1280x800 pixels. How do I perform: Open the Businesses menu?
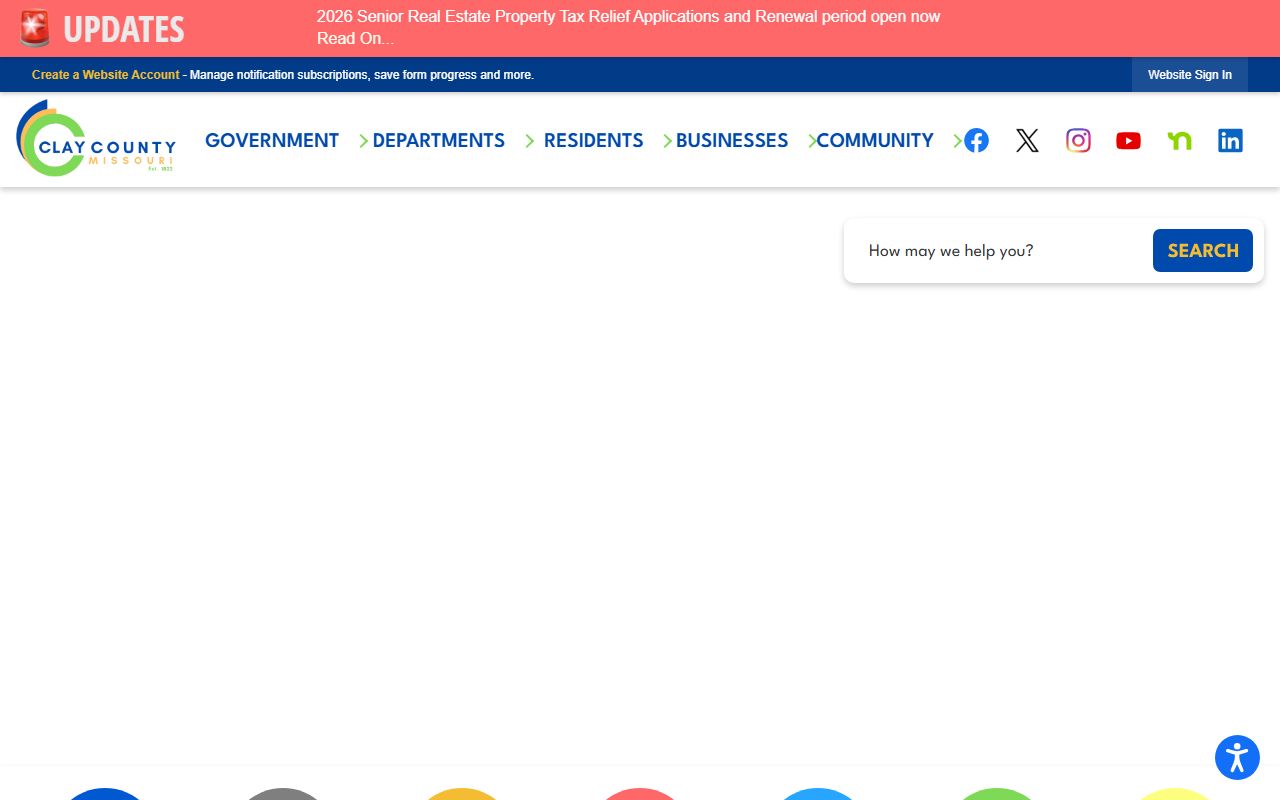[x=732, y=140]
